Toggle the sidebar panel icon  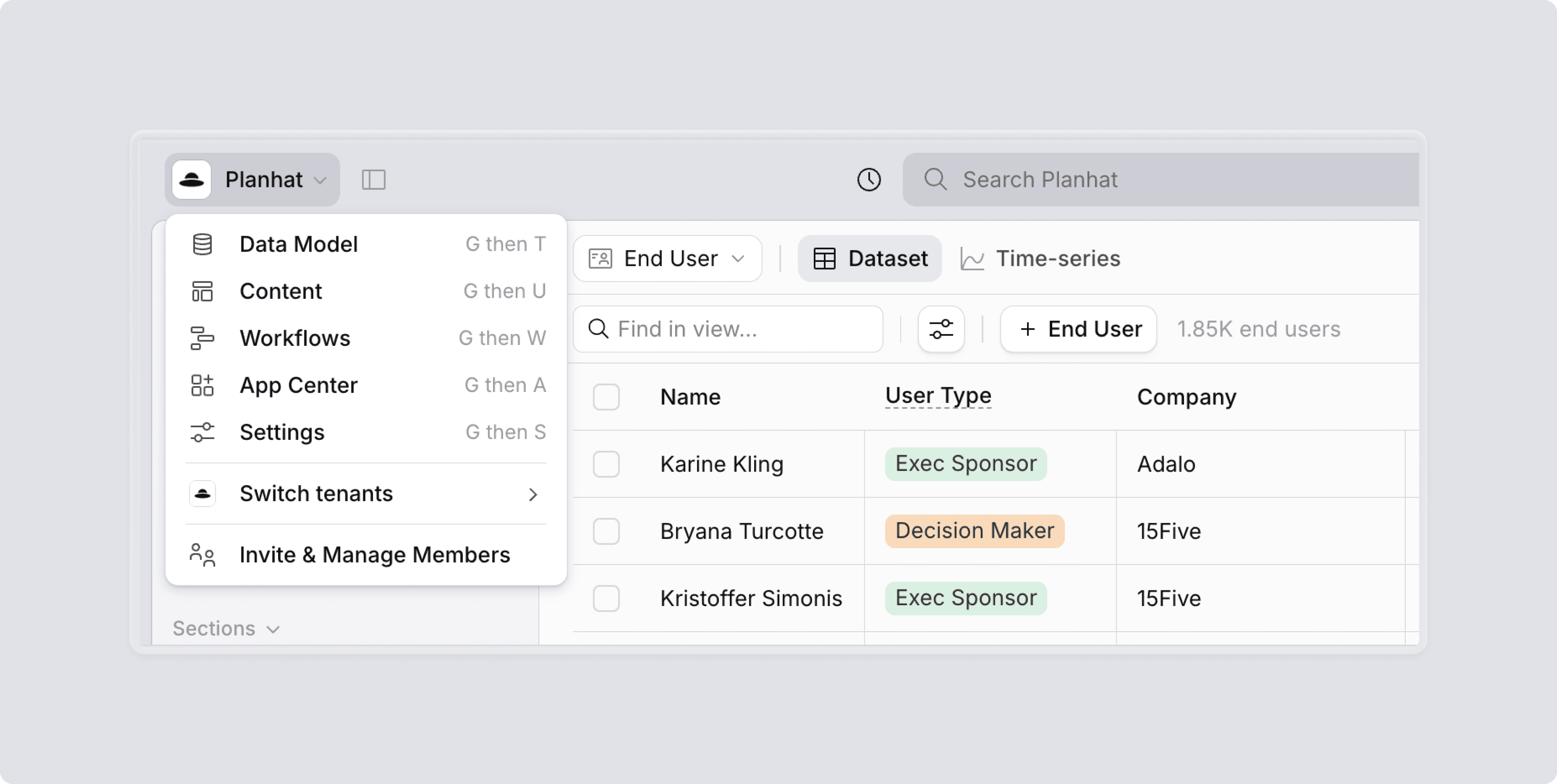click(x=373, y=180)
